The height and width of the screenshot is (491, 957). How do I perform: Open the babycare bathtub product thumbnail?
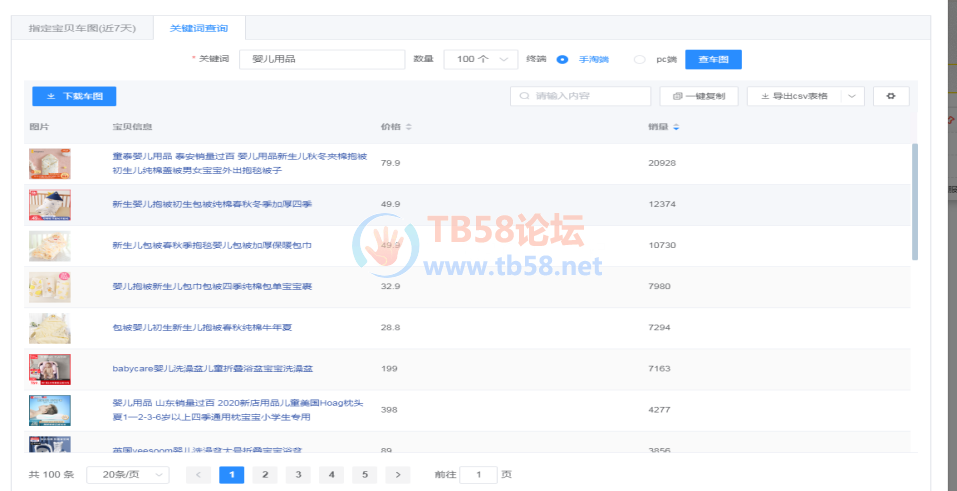point(50,369)
